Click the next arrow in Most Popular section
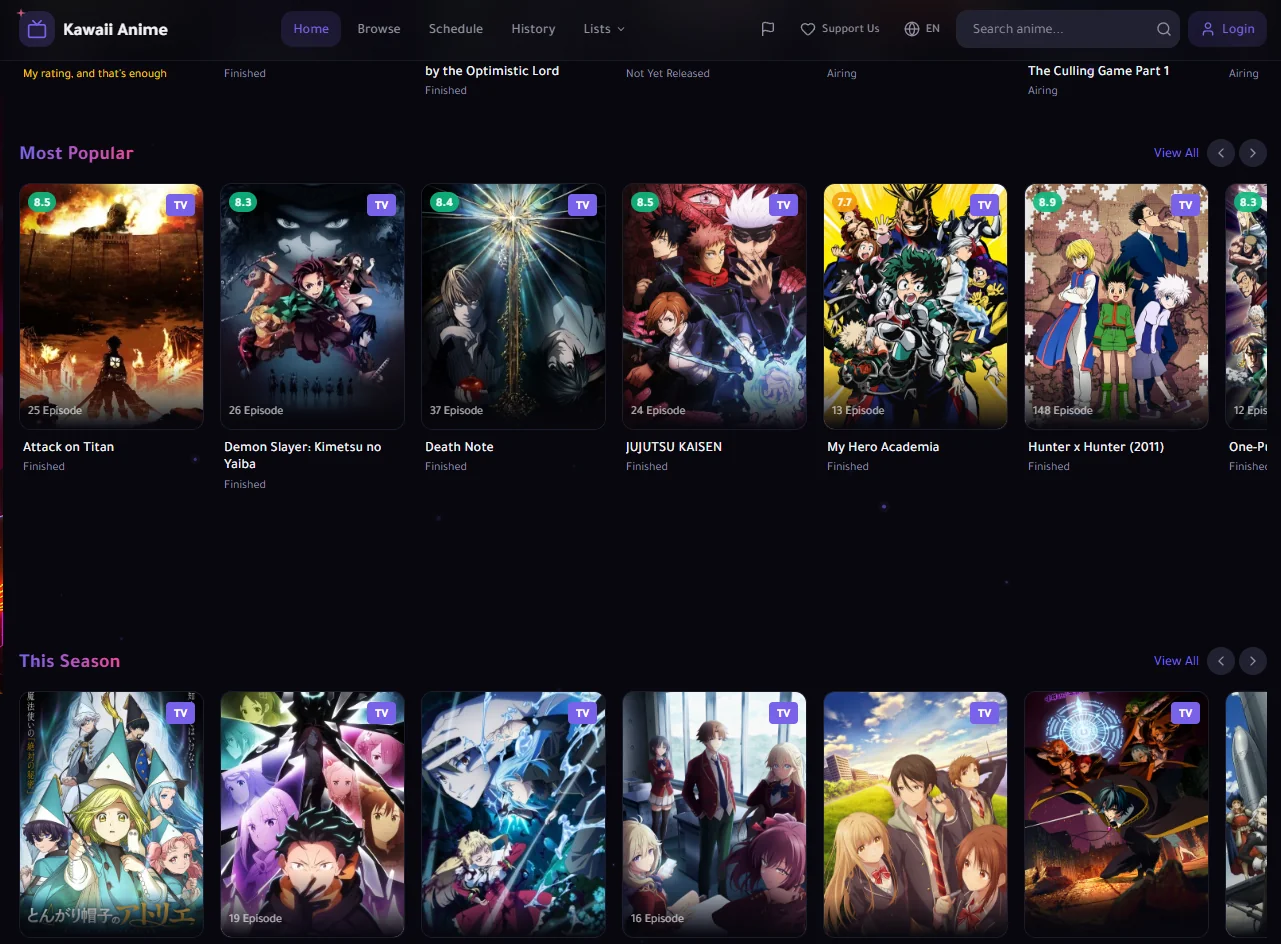 coord(1252,152)
